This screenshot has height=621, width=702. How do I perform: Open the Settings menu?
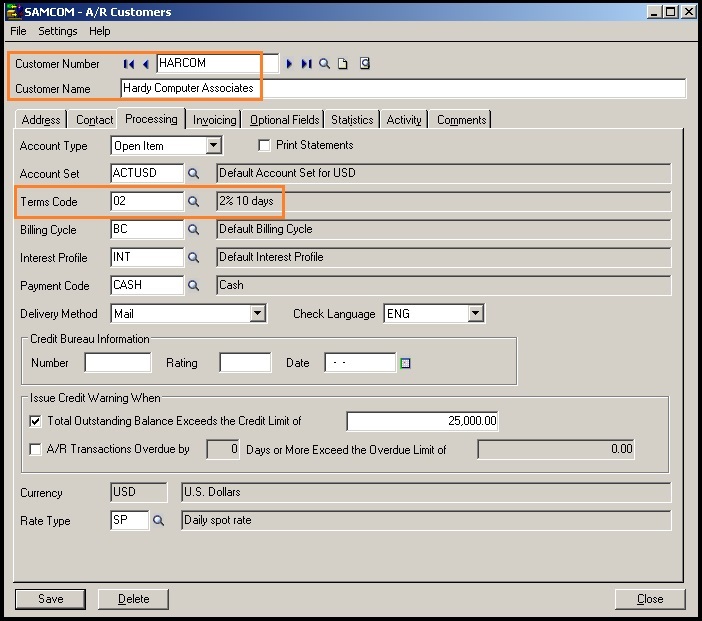coord(58,31)
